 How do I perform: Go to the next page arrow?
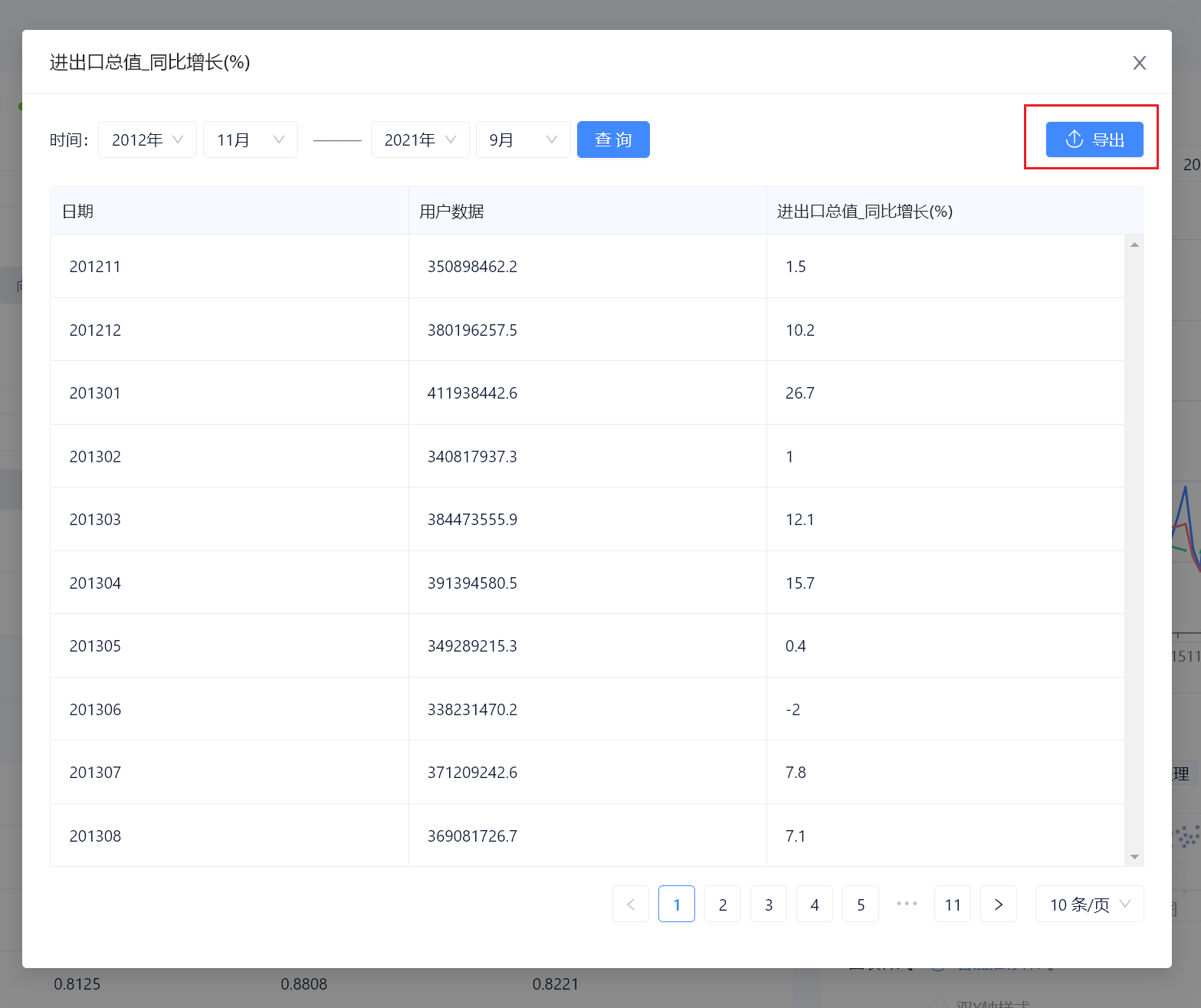pyautogui.click(x=999, y=905)
